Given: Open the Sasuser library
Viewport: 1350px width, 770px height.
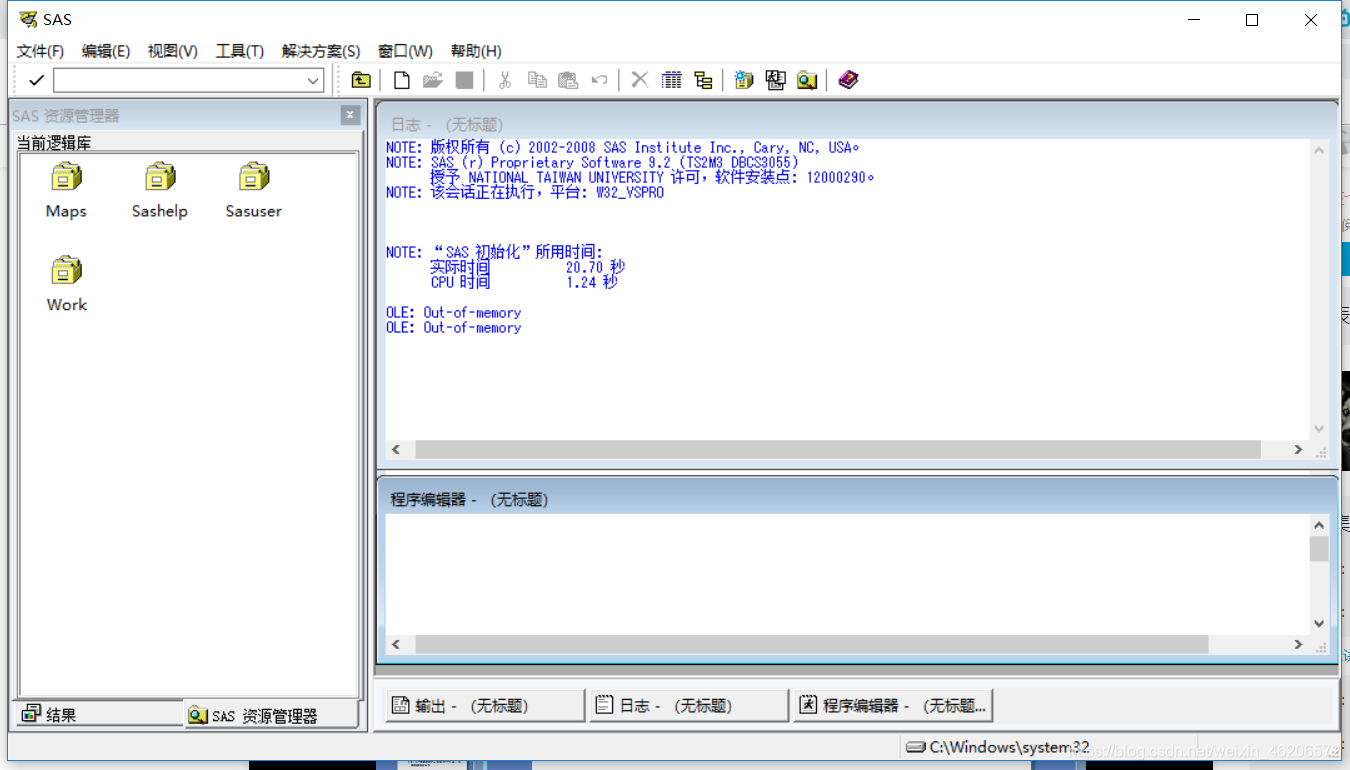Looking at the screenshot, I should click(x=254, y=191).
